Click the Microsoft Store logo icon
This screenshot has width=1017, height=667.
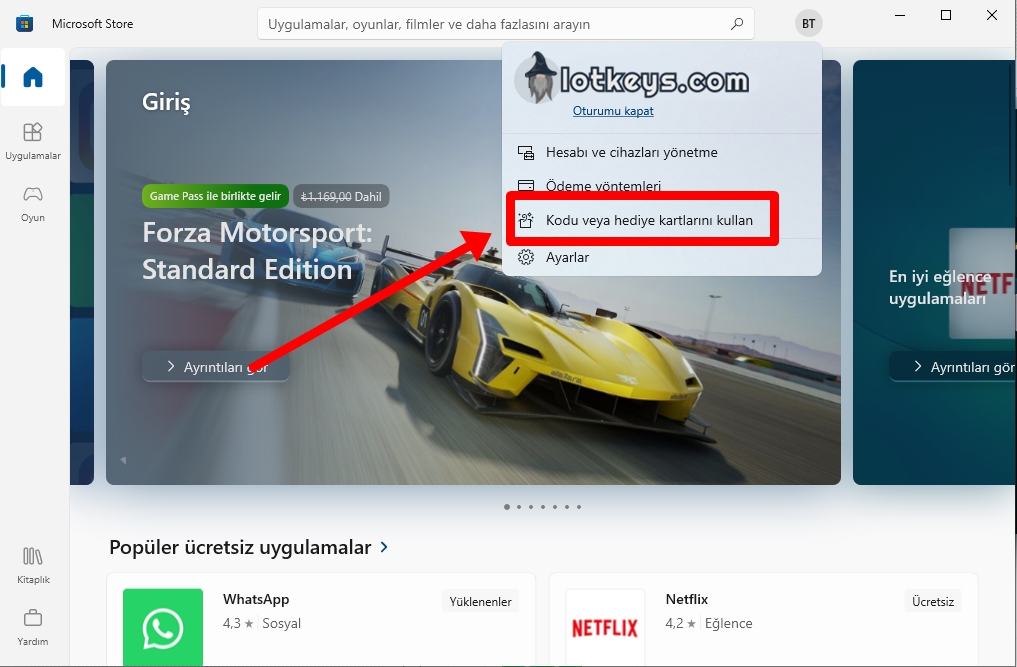point(25,24)
